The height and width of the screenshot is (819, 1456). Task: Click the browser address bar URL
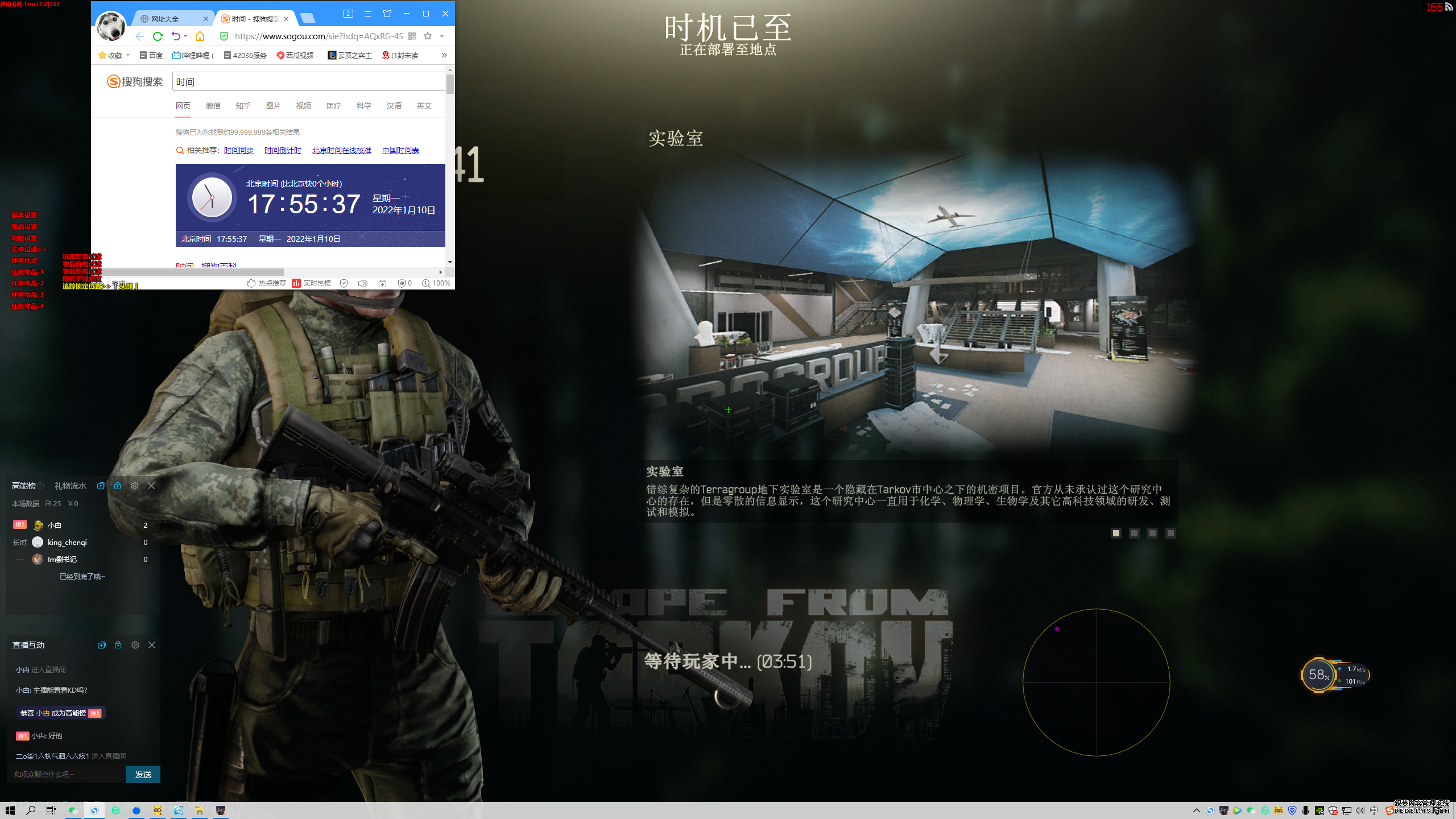tap(318, 36)
